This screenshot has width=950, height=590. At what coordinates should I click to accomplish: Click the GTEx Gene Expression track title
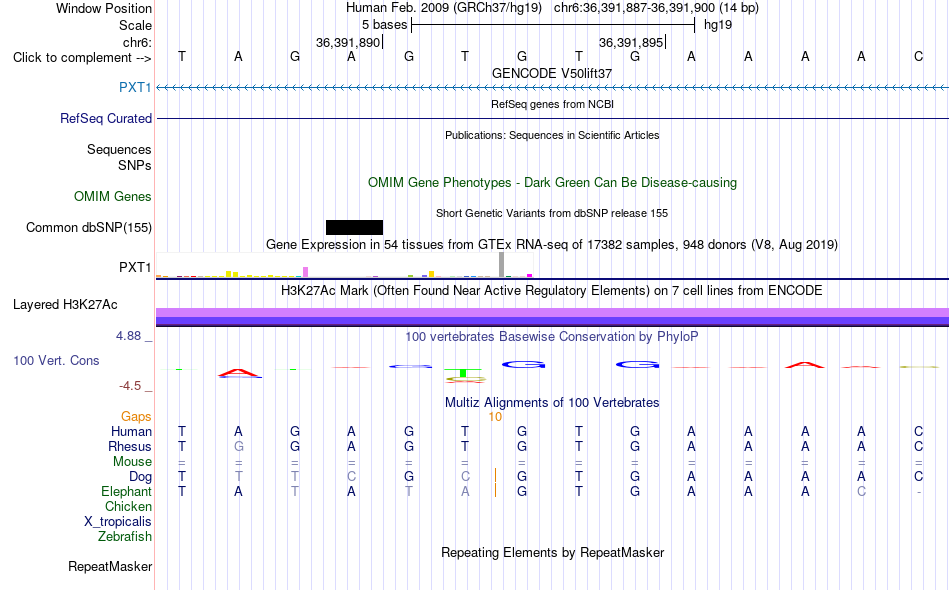[552, 245]
